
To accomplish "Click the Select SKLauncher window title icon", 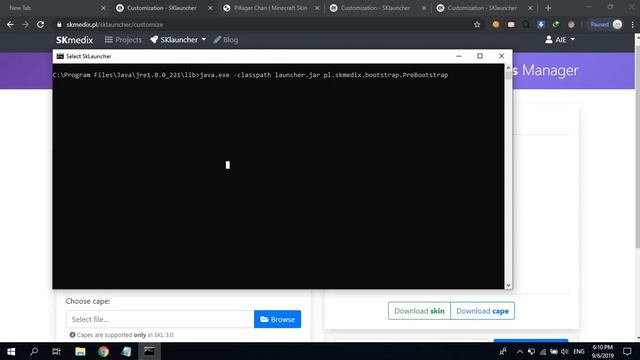I will 60,56.
